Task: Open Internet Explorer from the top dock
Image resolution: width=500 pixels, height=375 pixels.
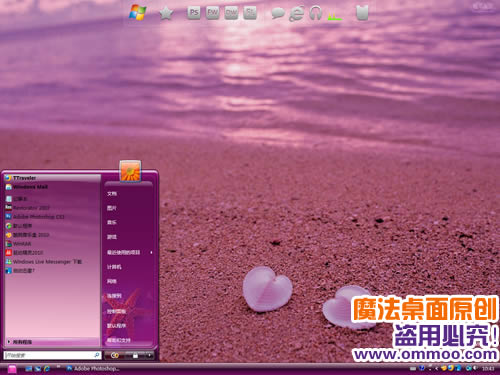Action: point(296,13)
